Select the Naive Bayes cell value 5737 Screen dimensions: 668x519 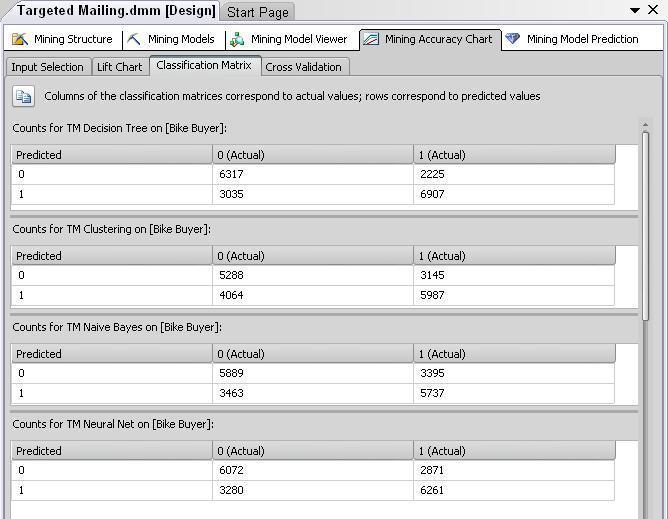coord(432,393)
